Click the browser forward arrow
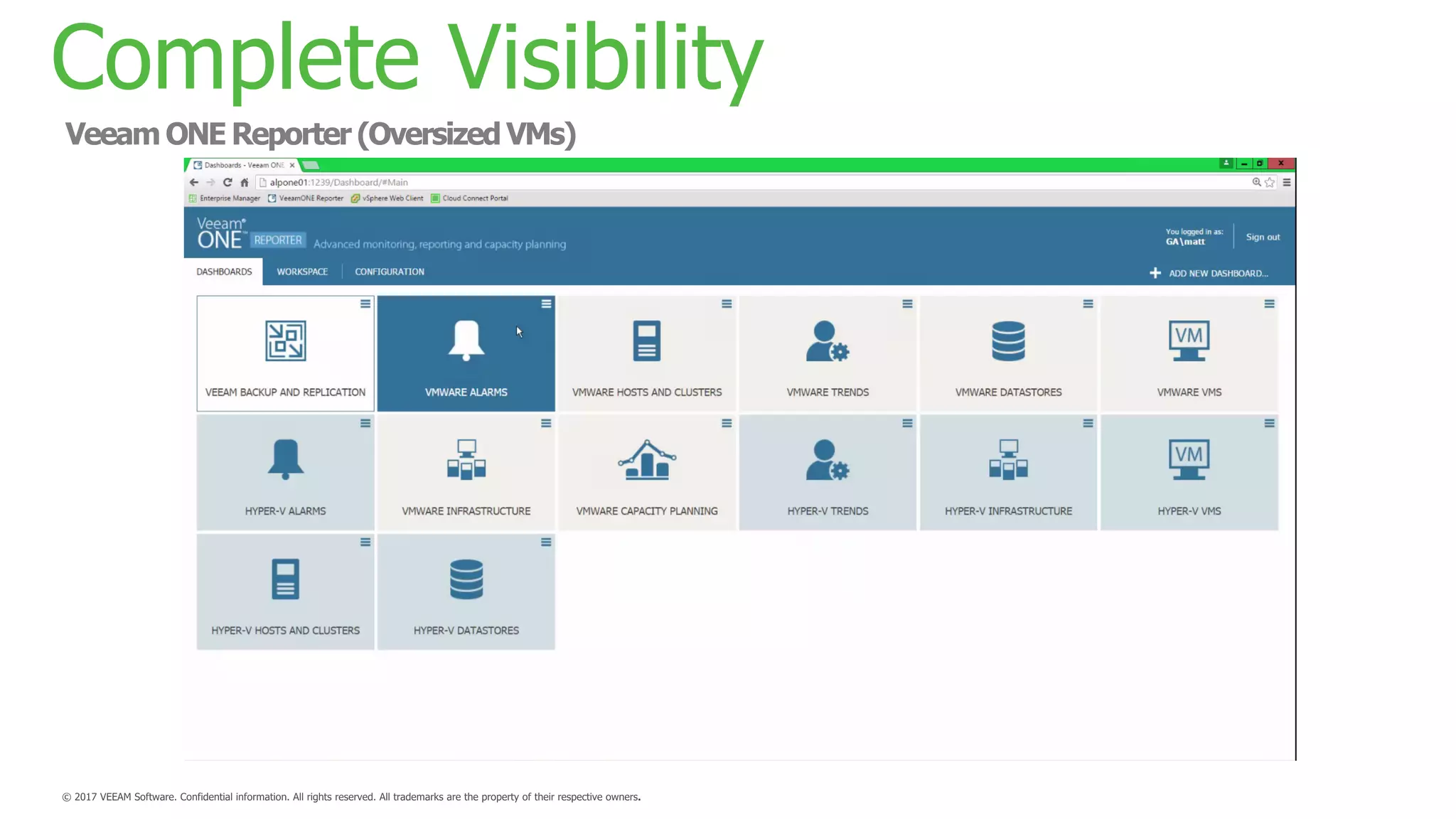 click(x=210, y=183)
